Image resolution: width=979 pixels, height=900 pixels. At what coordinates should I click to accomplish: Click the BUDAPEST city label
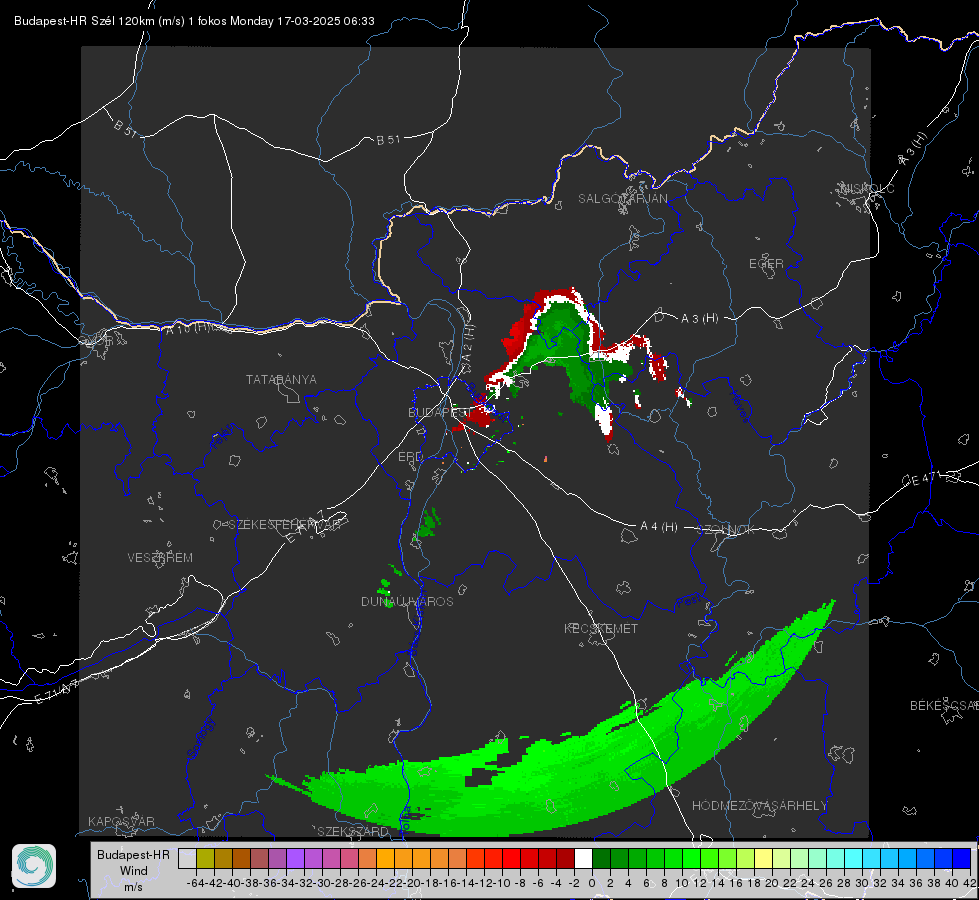pyautogui.click(x=439, y=412)
